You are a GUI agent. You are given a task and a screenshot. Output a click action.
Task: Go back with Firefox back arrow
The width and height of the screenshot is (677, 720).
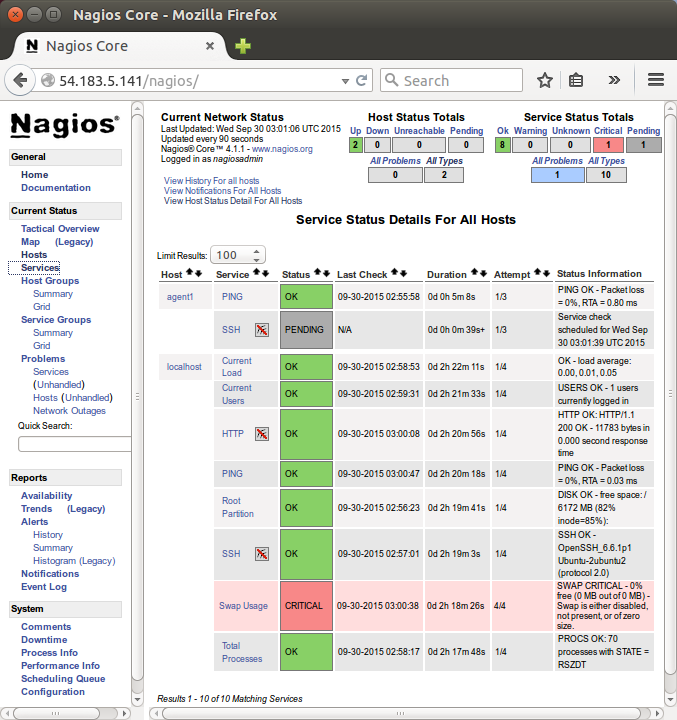[19, 80]
